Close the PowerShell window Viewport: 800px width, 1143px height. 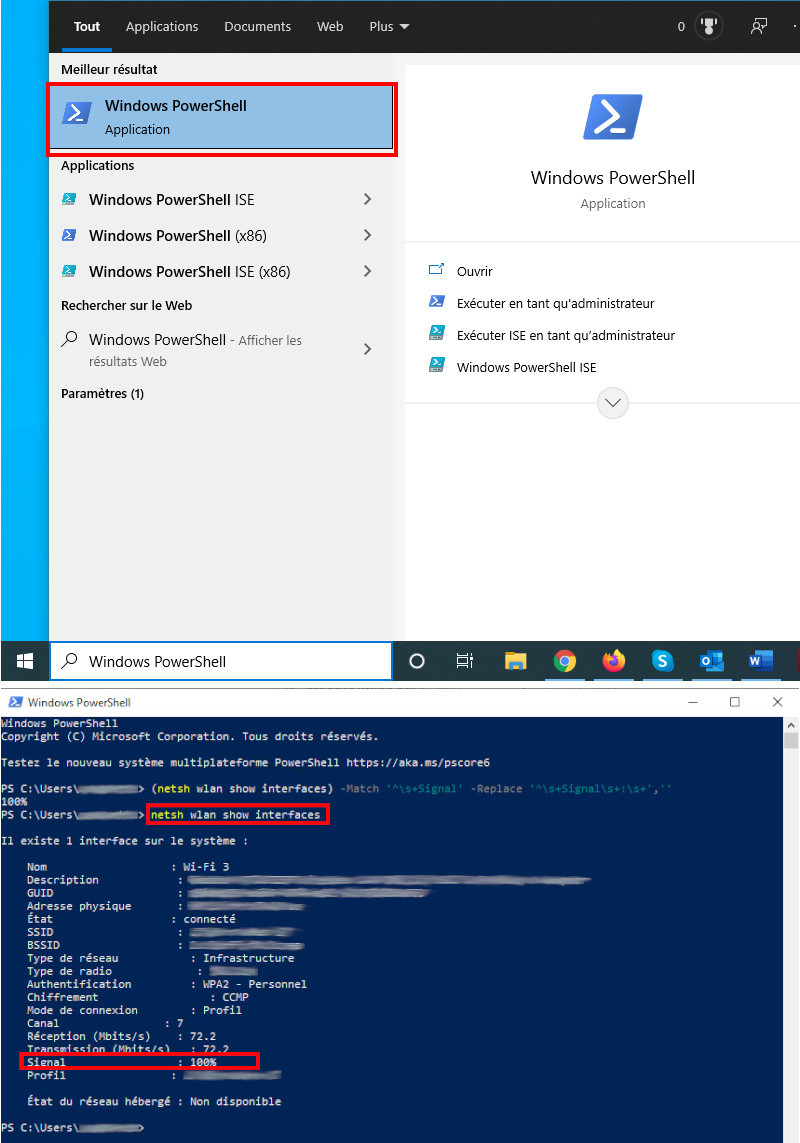point(777,702)
